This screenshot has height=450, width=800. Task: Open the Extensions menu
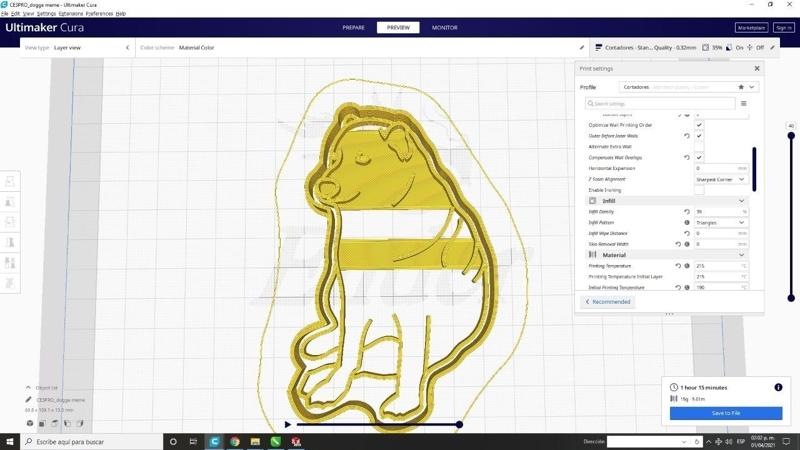(71, 14)
